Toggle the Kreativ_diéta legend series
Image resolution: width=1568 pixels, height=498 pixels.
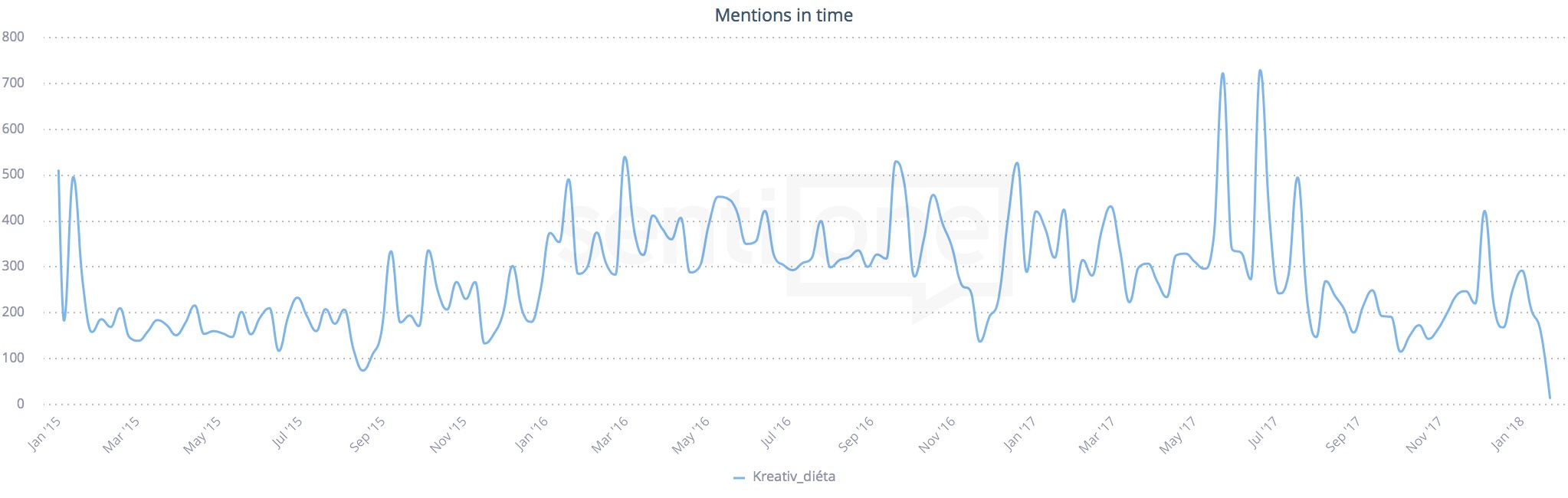793,477
